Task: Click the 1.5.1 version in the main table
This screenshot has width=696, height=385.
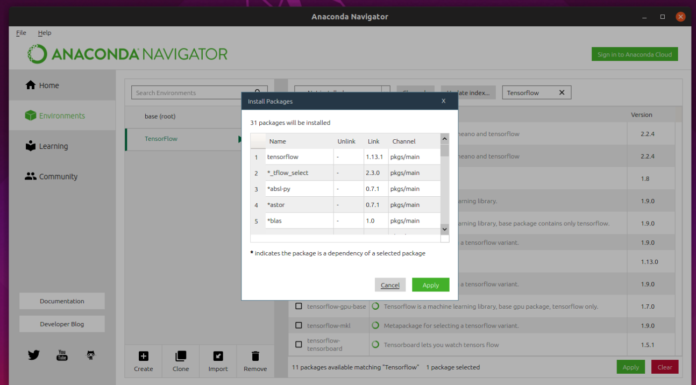Action: point(647,345)
